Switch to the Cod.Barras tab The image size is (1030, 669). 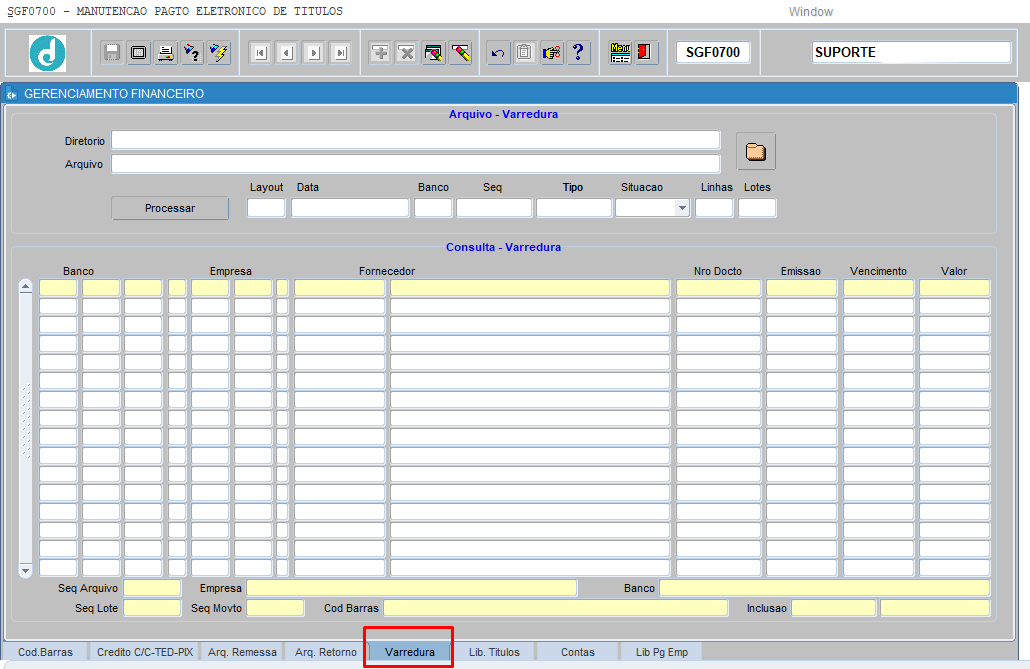(x=46, y=652)
